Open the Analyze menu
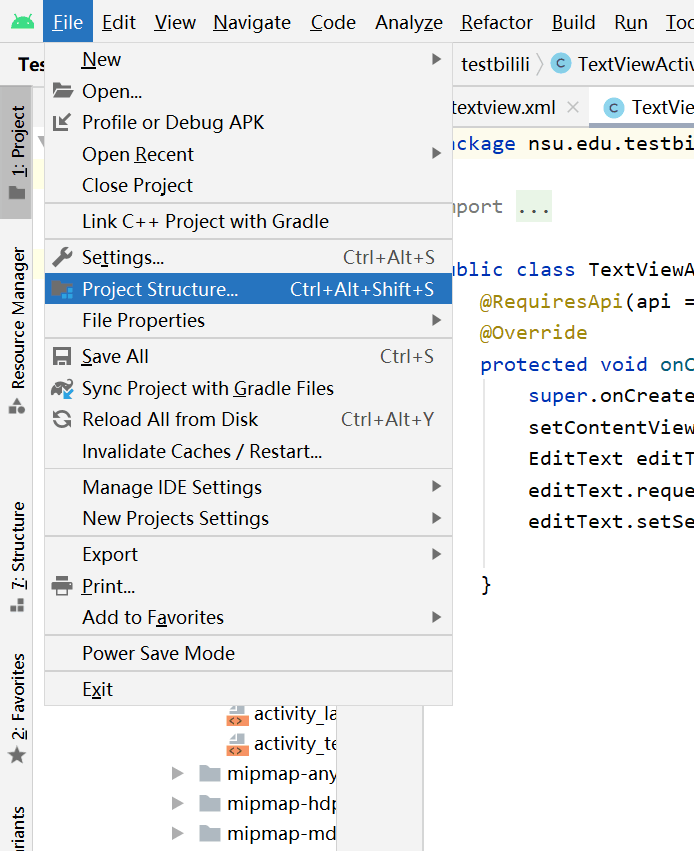 (409, 22)
